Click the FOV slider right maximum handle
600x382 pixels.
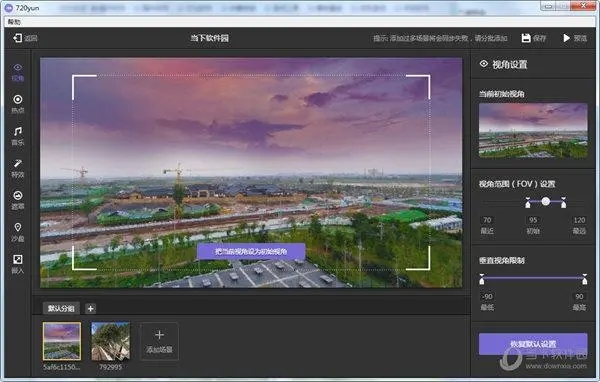tap(563, 203)
